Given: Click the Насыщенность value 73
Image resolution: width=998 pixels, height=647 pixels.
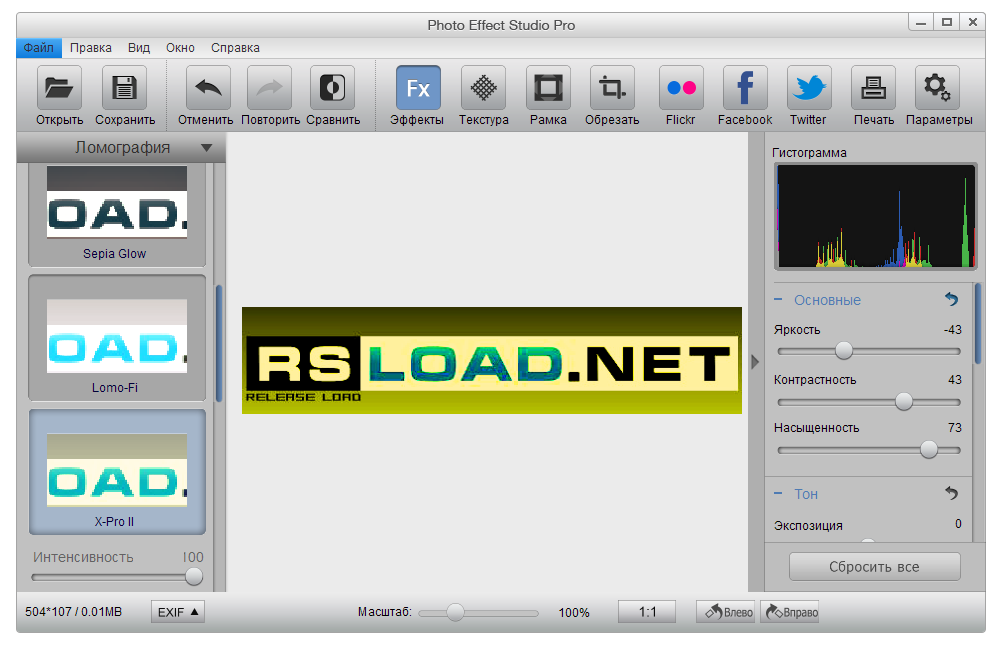Looking at the screenshot, I should [955, 428].
